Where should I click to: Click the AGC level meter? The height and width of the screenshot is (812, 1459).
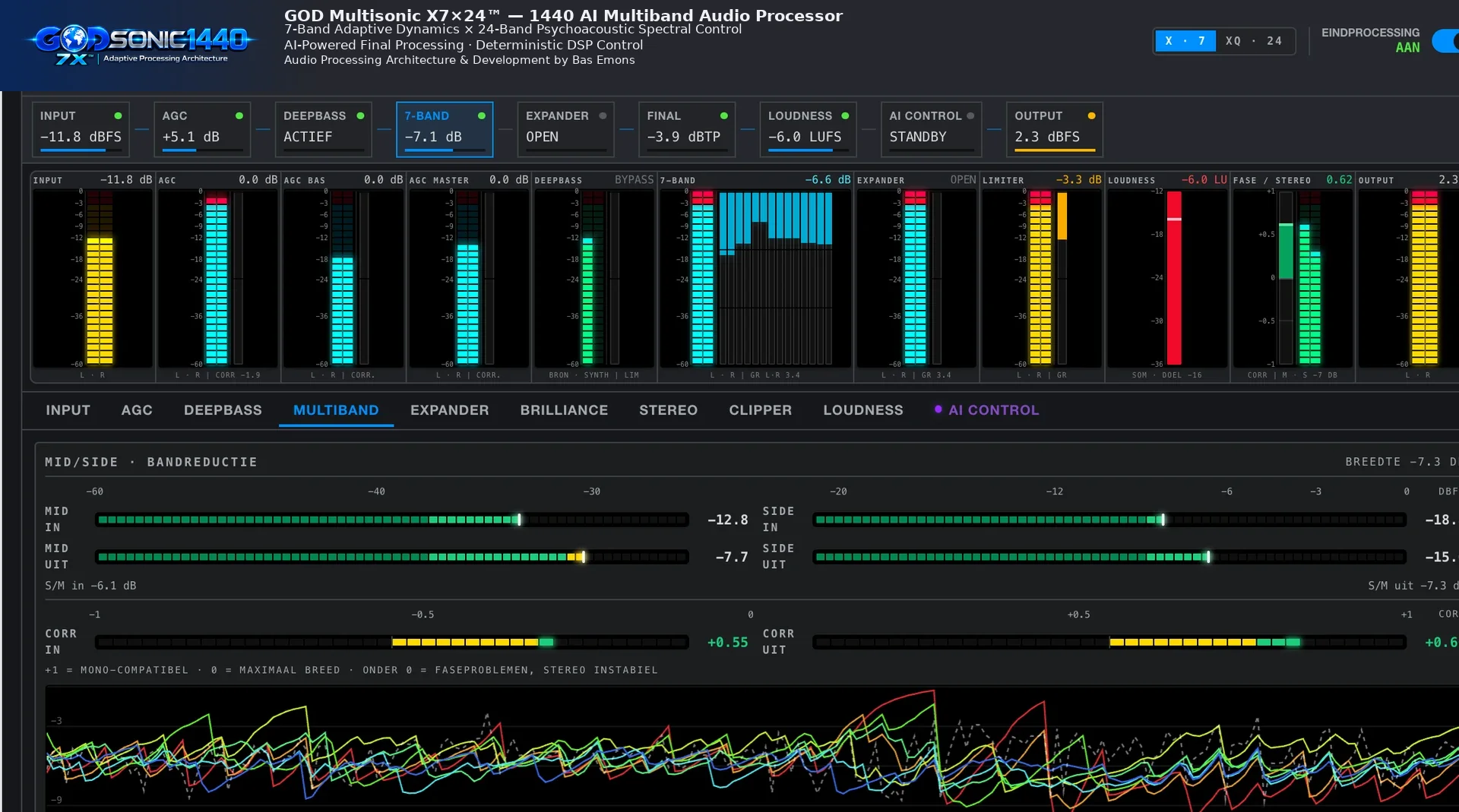217,278
